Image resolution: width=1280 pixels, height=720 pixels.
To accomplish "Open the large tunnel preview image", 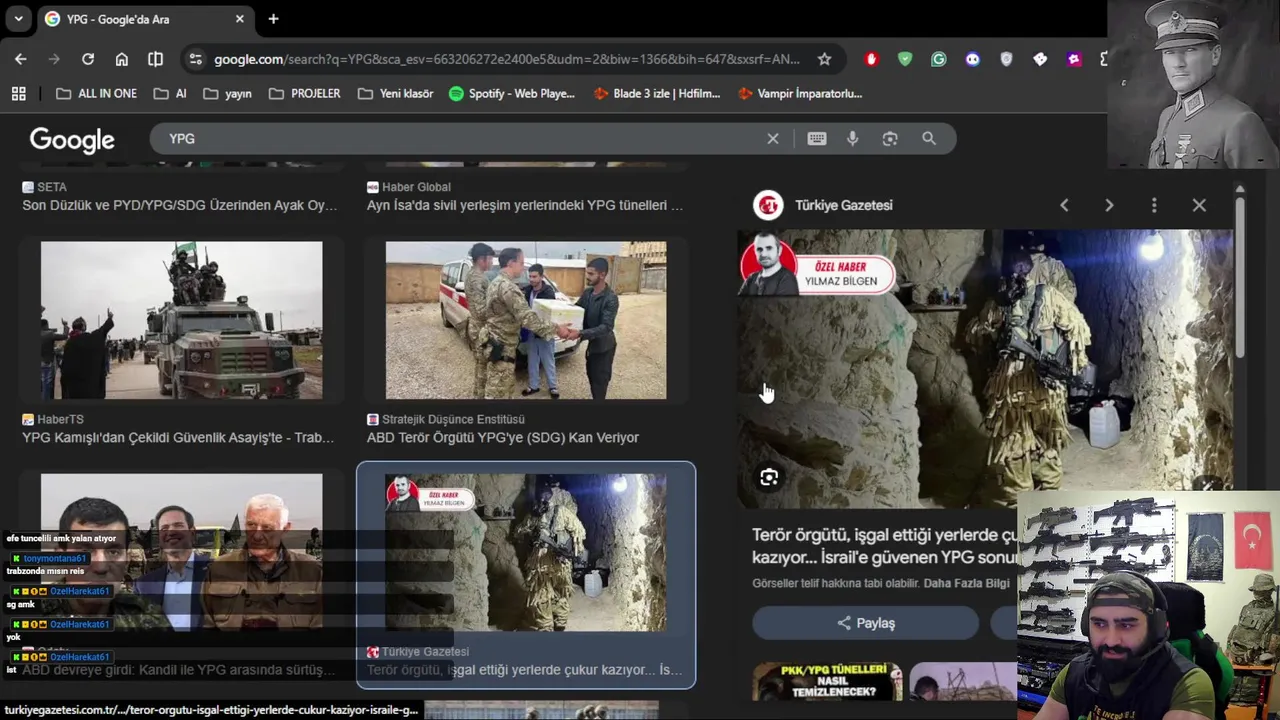I will pos(985,368).
